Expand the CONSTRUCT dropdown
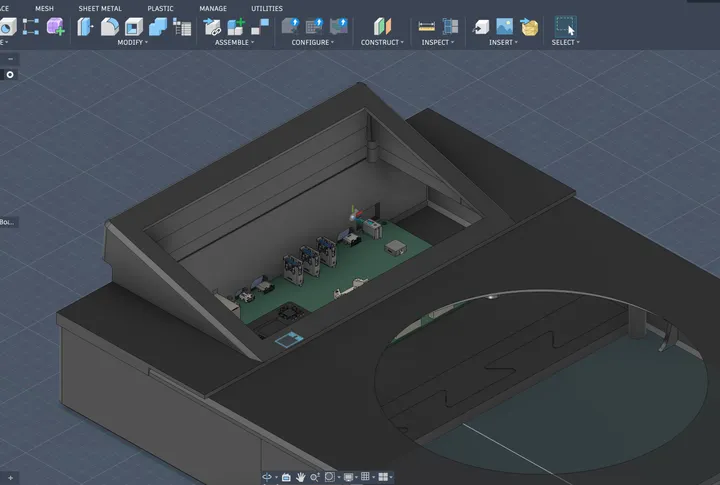This screenshot has width=720, height=485. 382,42
